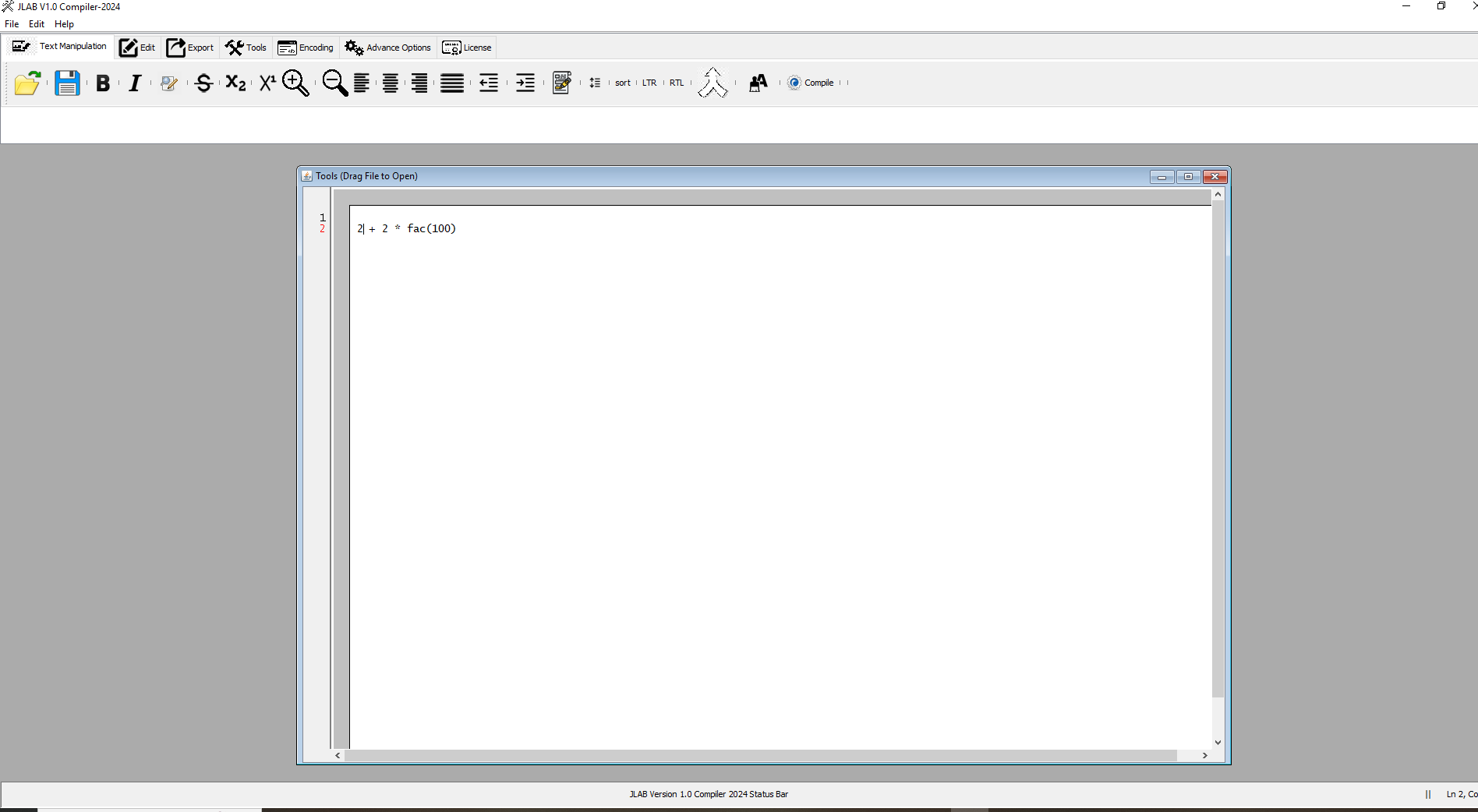Switch to the Encoding tab
This screenshot has width=1478, height=812.
point(306,48)
